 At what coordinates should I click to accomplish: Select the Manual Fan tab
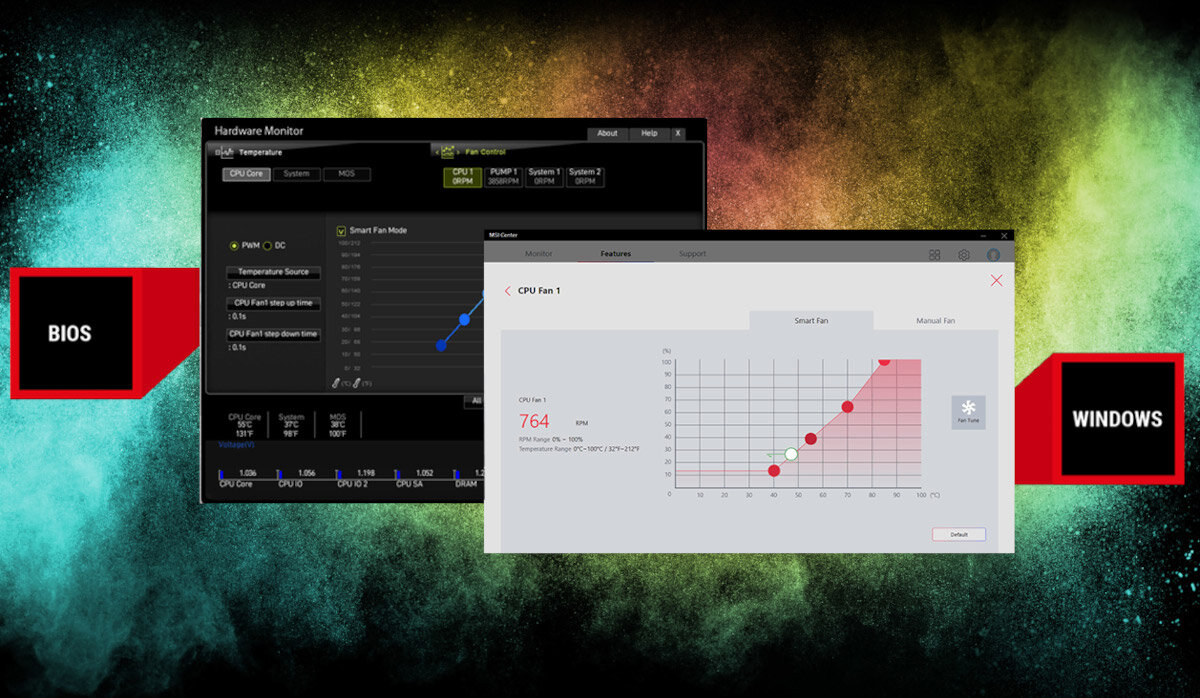pyautogui.click(x=935, y=320)
